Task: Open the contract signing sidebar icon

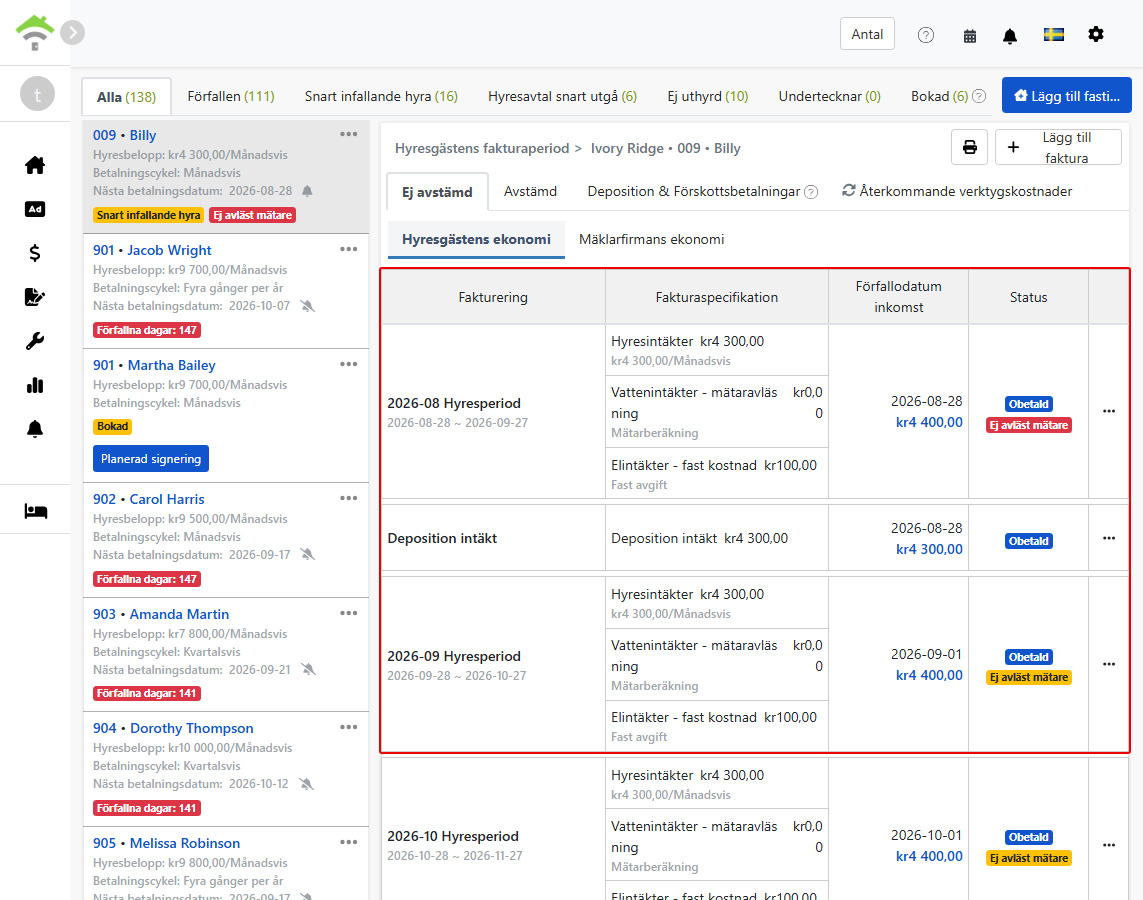Action: [x=35, y=297]
